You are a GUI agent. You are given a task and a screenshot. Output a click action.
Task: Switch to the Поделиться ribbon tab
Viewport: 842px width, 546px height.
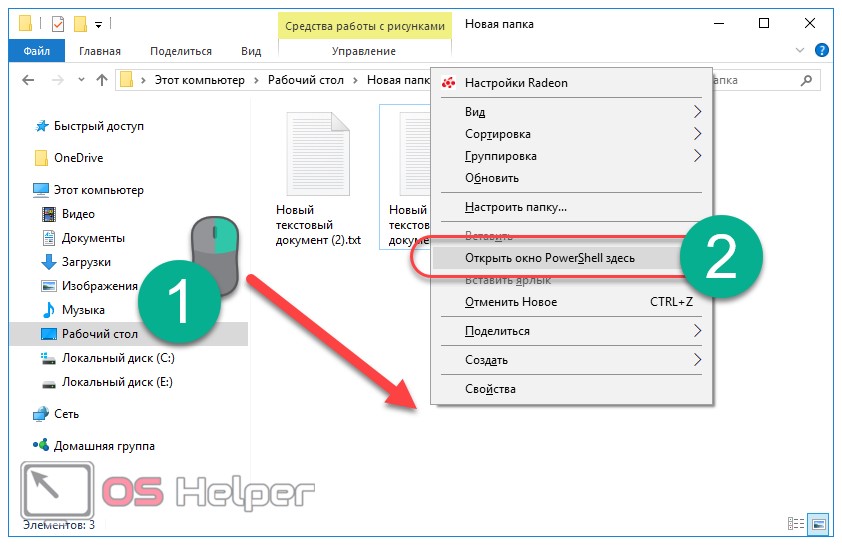pos(180,51)
